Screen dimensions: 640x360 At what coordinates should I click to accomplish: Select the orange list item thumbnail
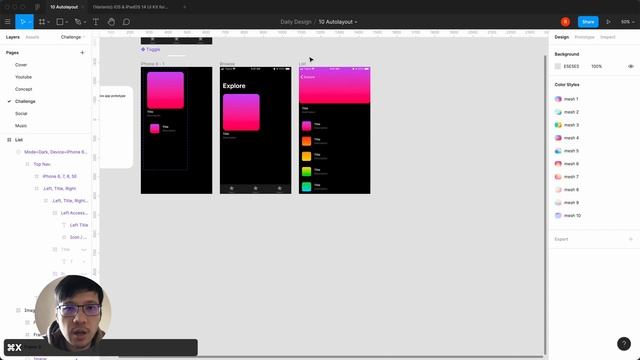[x=307, y=141]
